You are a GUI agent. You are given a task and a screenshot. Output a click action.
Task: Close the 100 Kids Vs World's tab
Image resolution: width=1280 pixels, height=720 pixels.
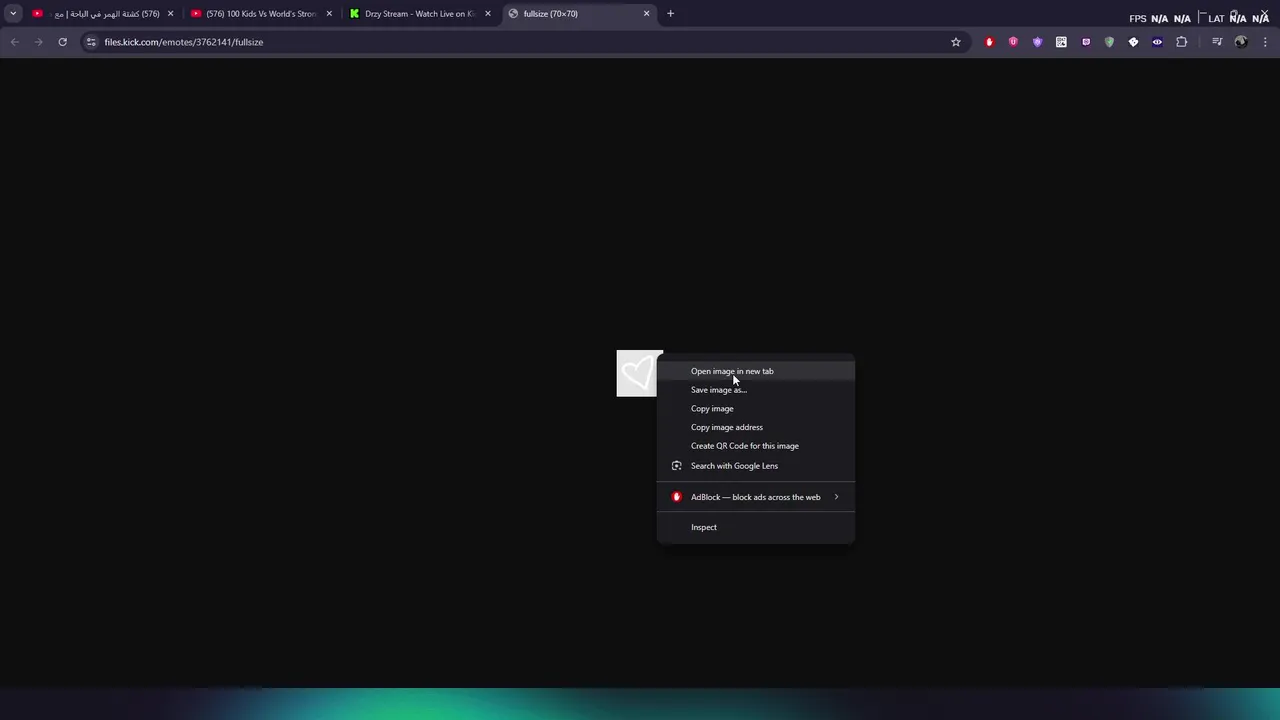329,14
